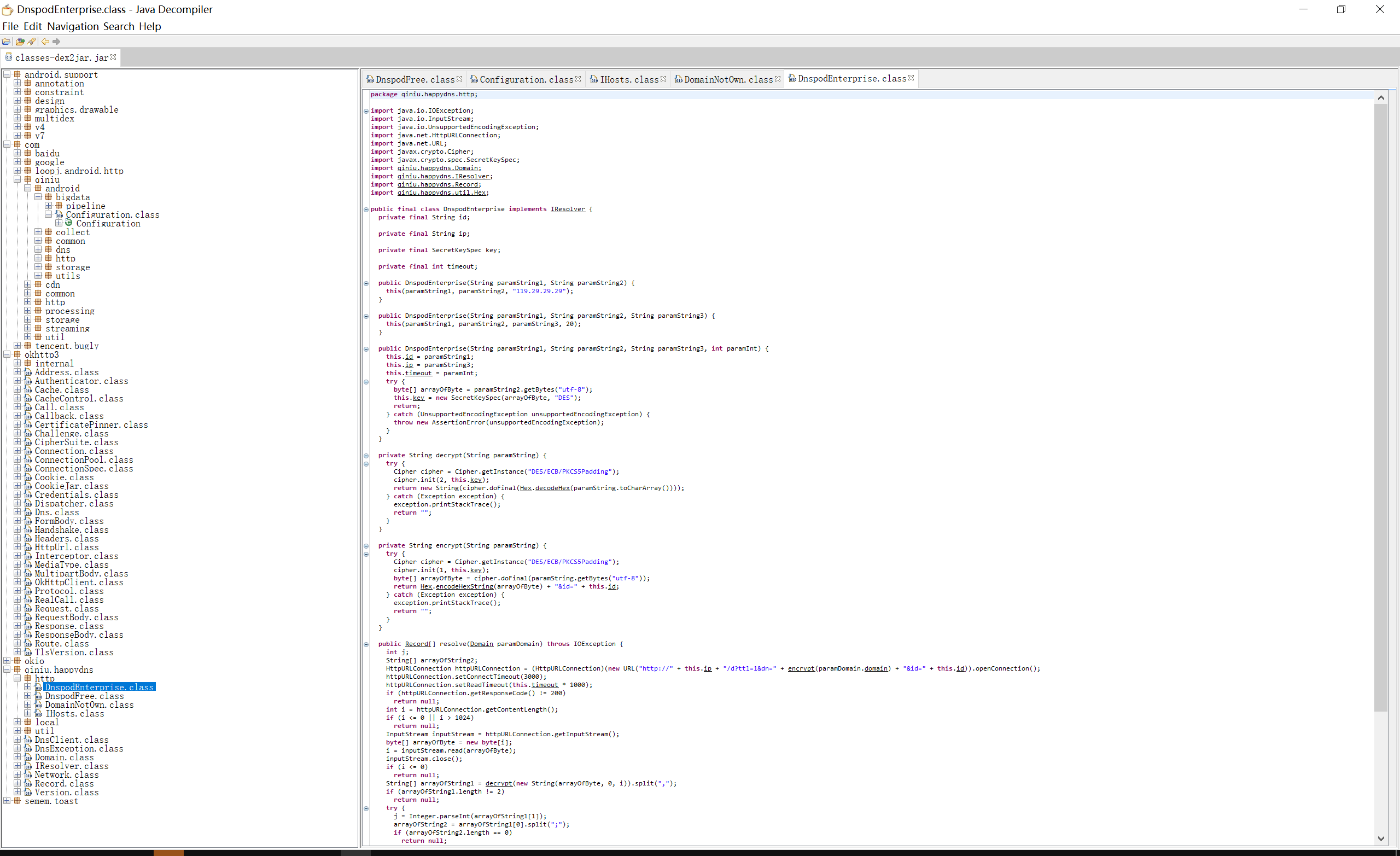The image size is (1400, 856).
Task: Expand the okio package node
Action: [x=7, y=661]
